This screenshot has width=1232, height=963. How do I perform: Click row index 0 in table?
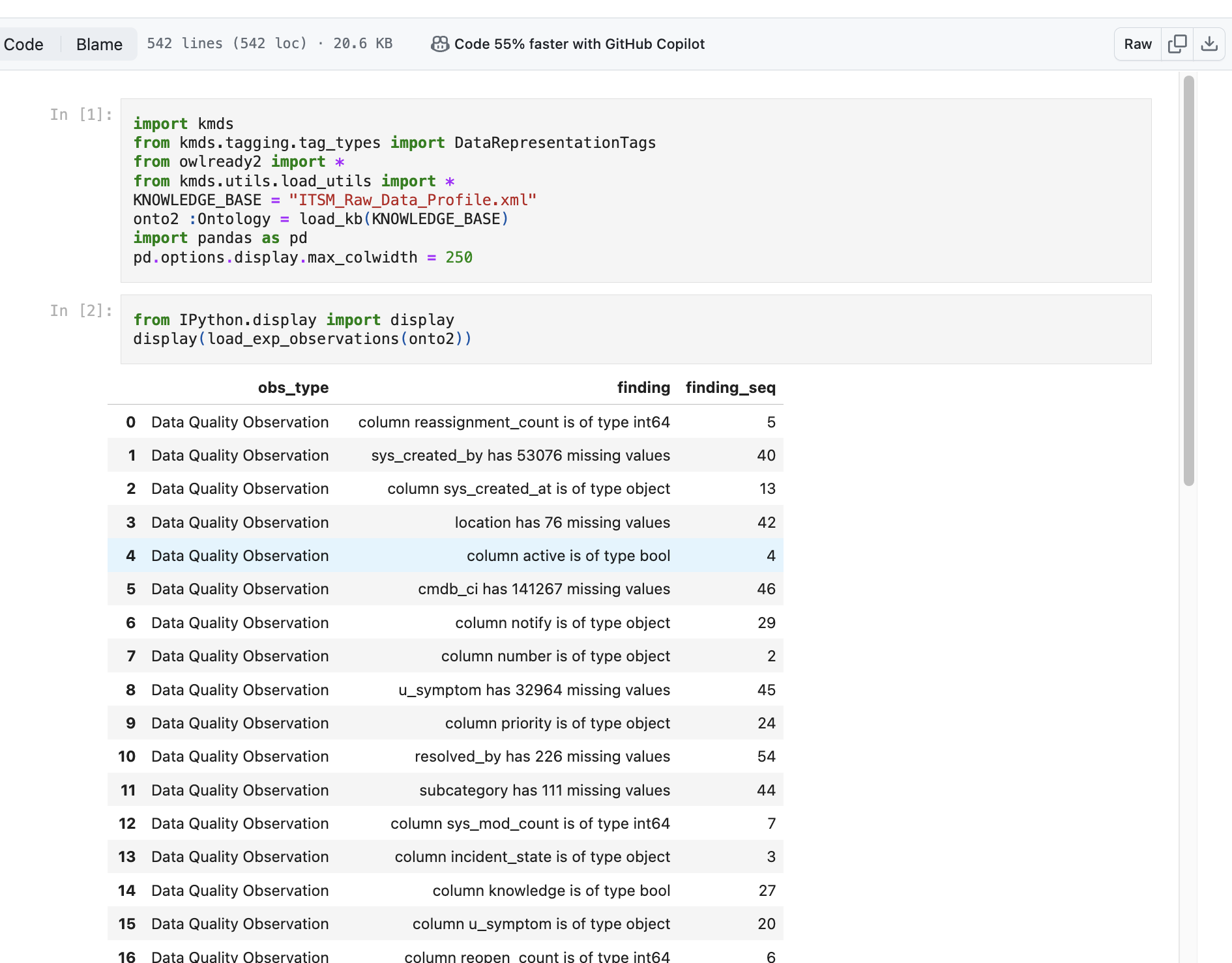coord(130,422)
